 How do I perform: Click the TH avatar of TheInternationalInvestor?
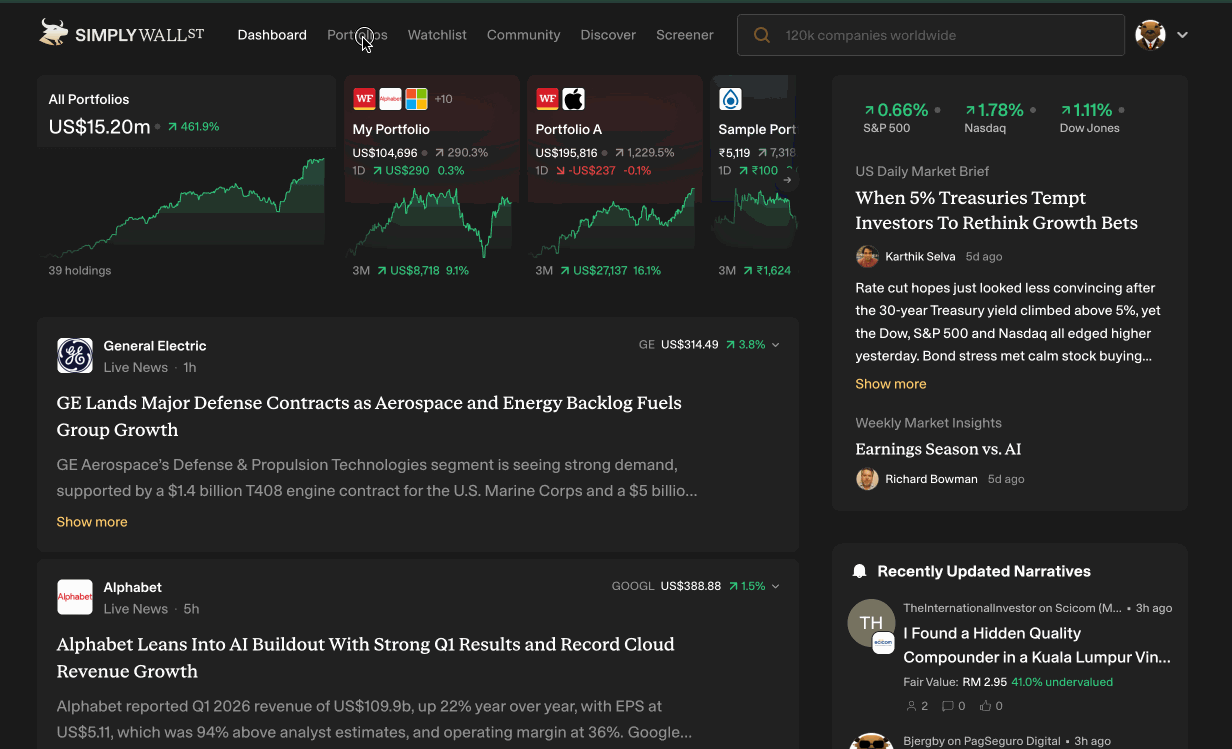(870, 623)
